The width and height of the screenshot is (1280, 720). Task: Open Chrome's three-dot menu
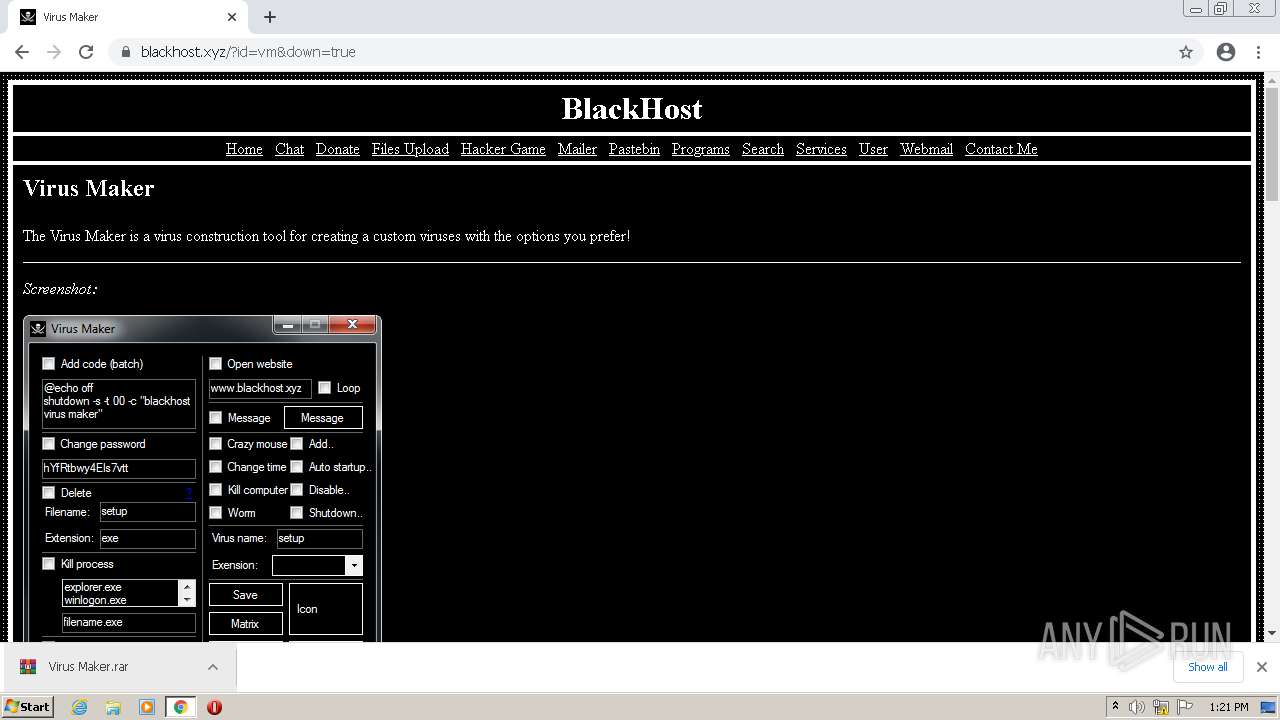coord(1260,52)
